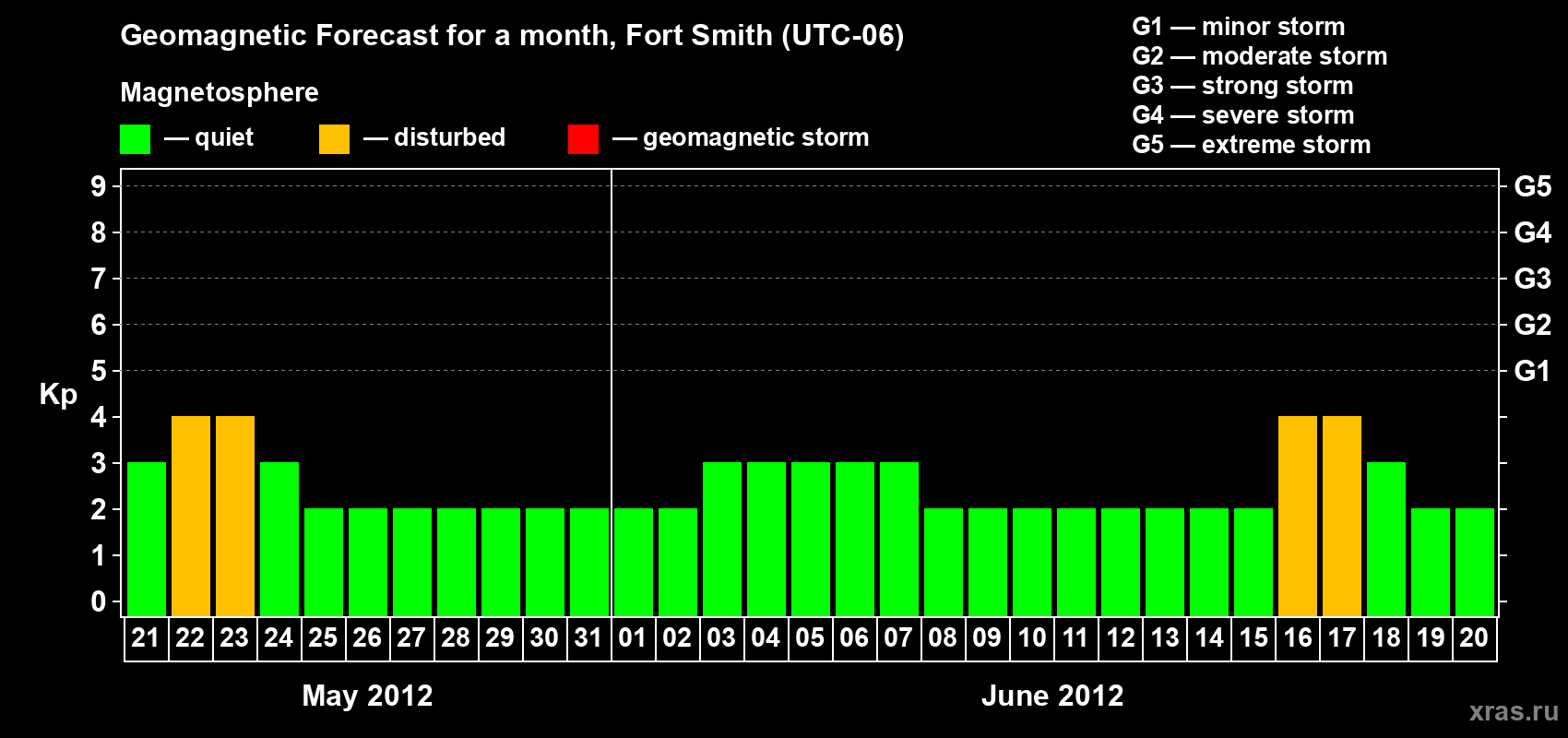Viewport: 1568px width, 738px height.
Task: Click date label '04' on the x-axis
Action: 766,637
